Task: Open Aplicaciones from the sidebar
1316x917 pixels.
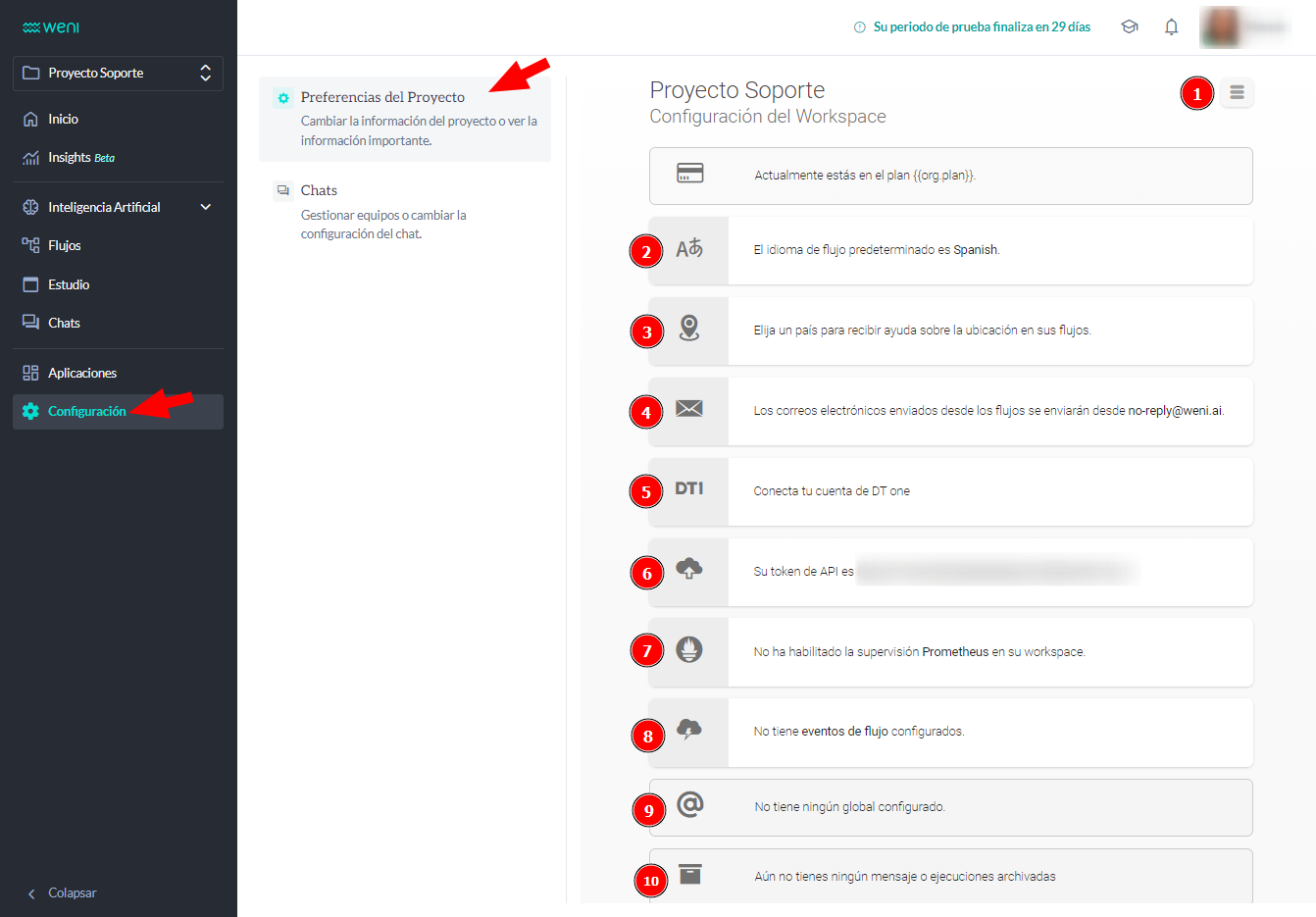Action: pyautogui.click(x=82, y=373)
